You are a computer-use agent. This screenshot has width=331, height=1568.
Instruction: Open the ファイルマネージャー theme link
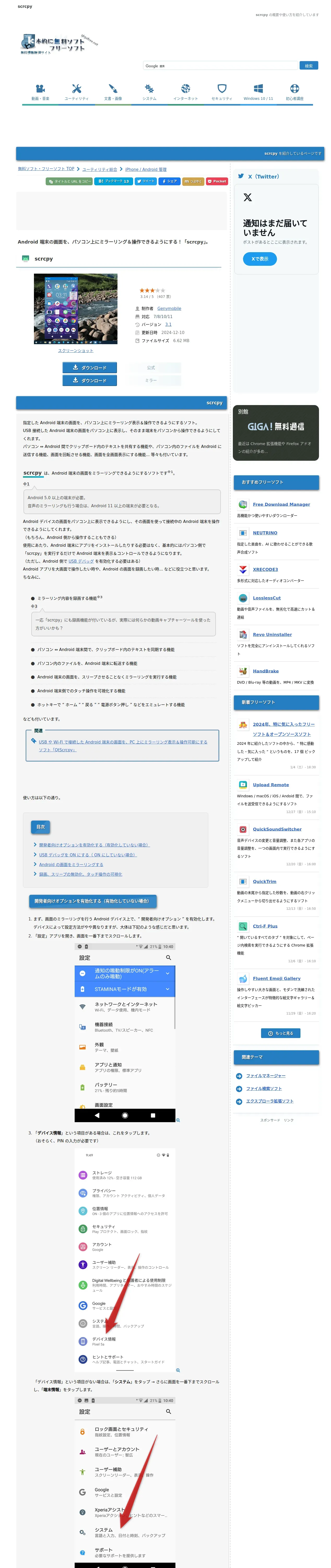click(266, 1076)
